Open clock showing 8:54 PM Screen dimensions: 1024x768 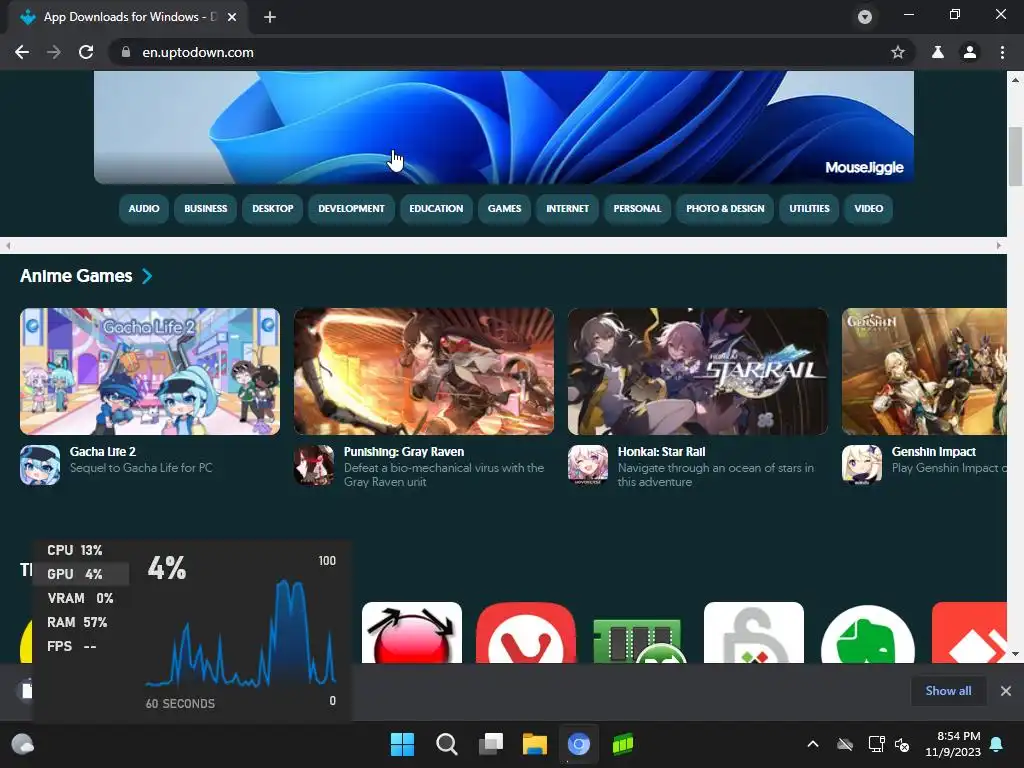point(953,744)
